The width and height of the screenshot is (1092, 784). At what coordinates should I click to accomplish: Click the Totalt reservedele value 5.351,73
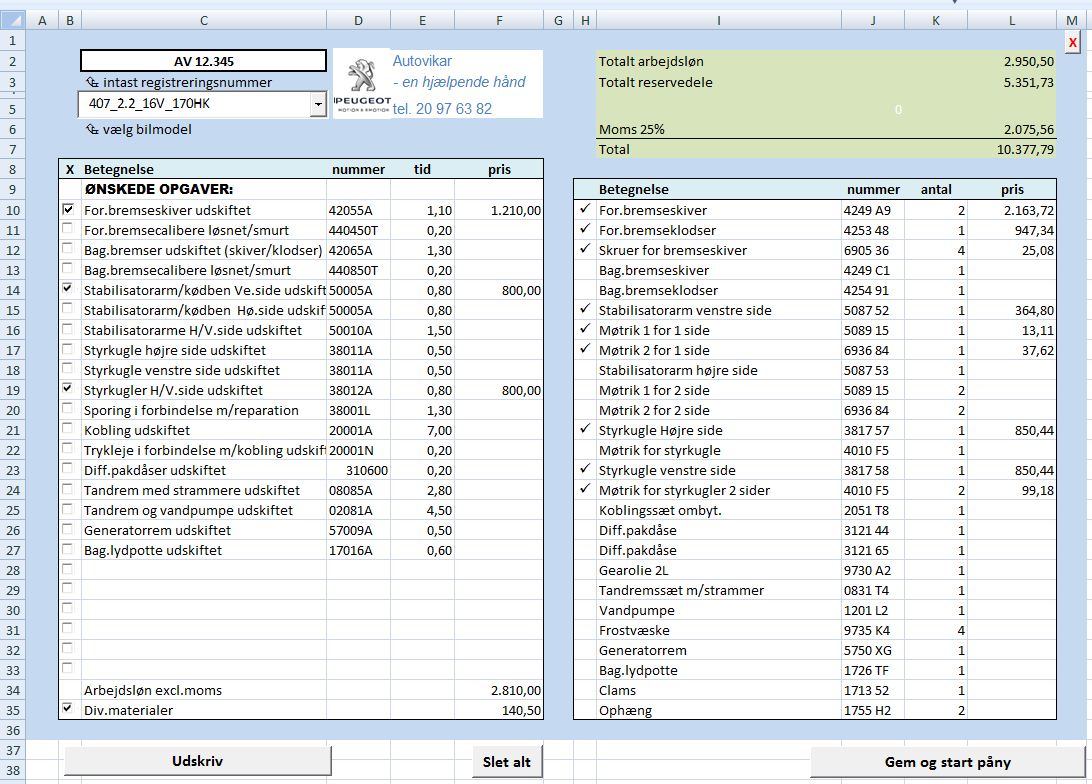click(1029, 82)
